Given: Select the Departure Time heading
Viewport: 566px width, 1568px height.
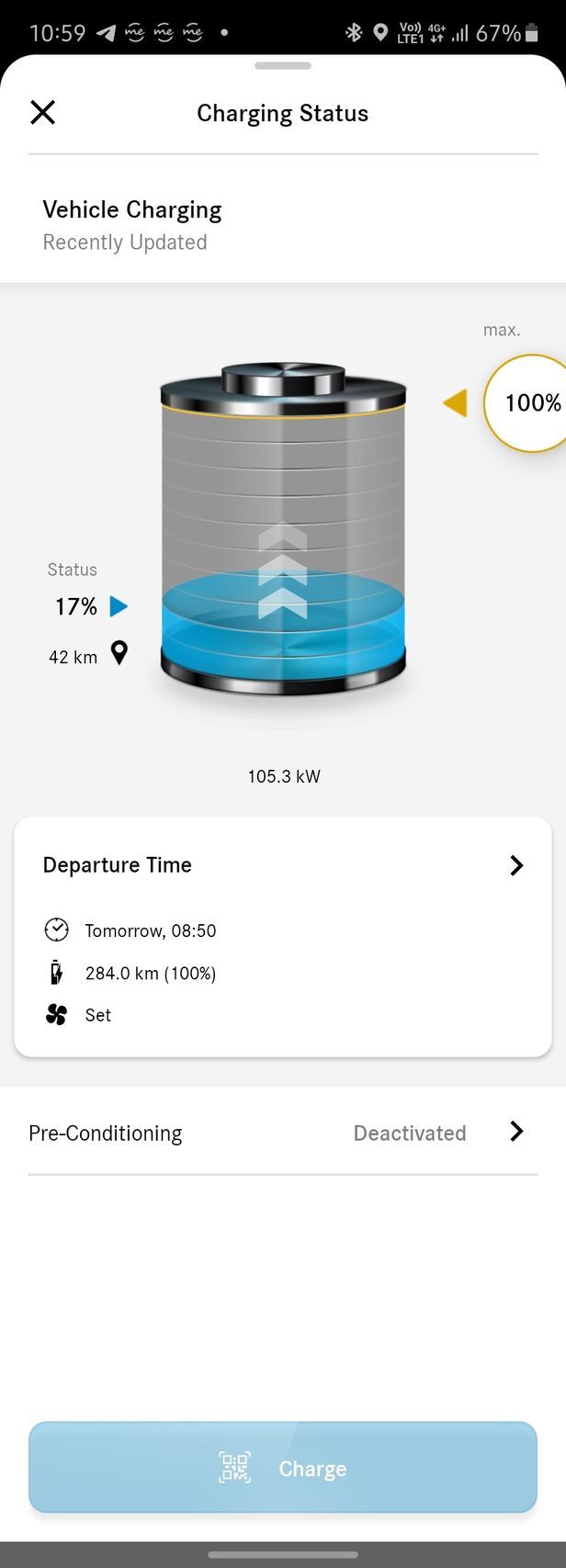Looking at the screenshot, I should pos(118,865).
